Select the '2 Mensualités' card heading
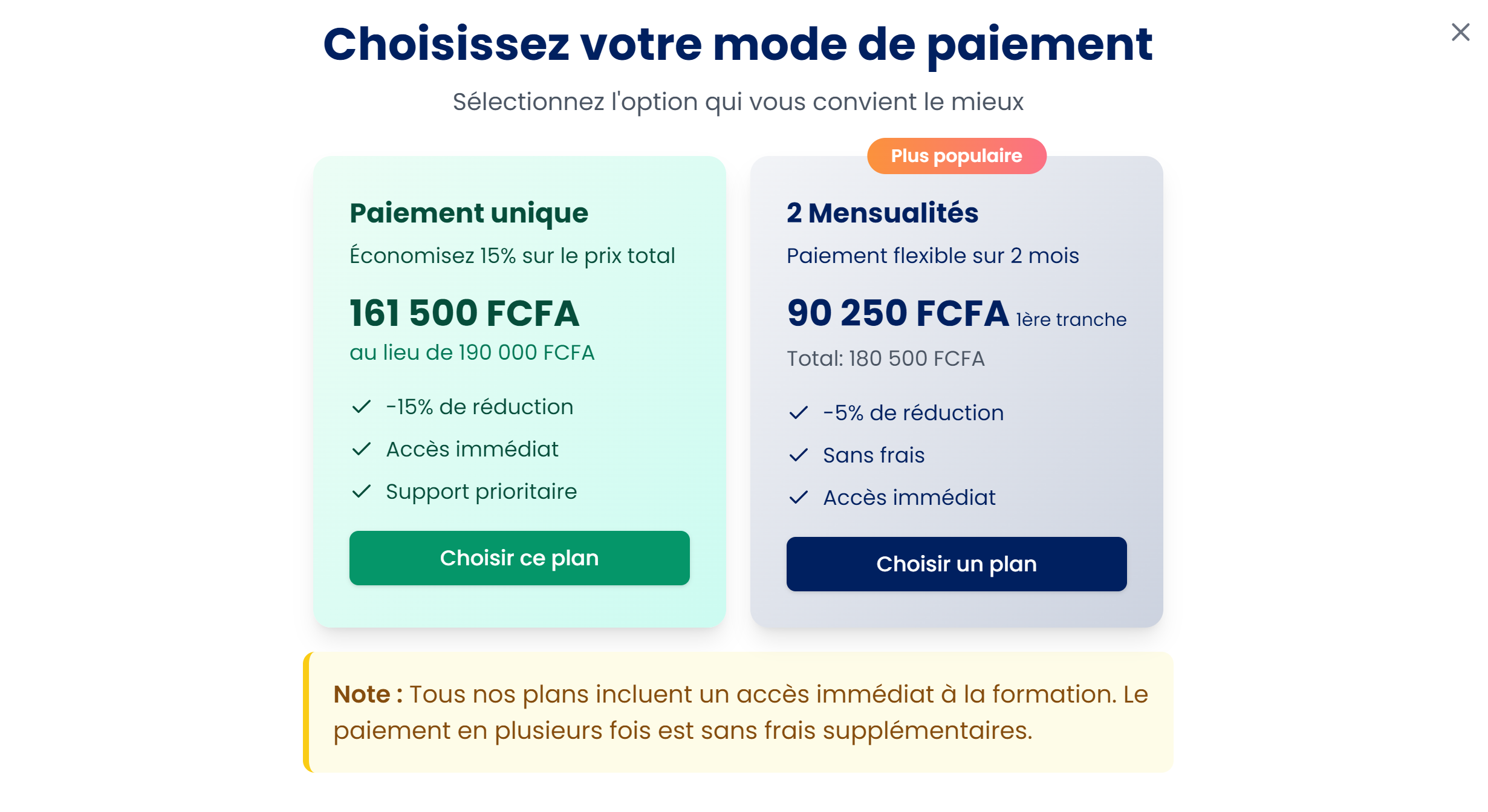This screenshot has height=812, width=1488. coord(882,213)
